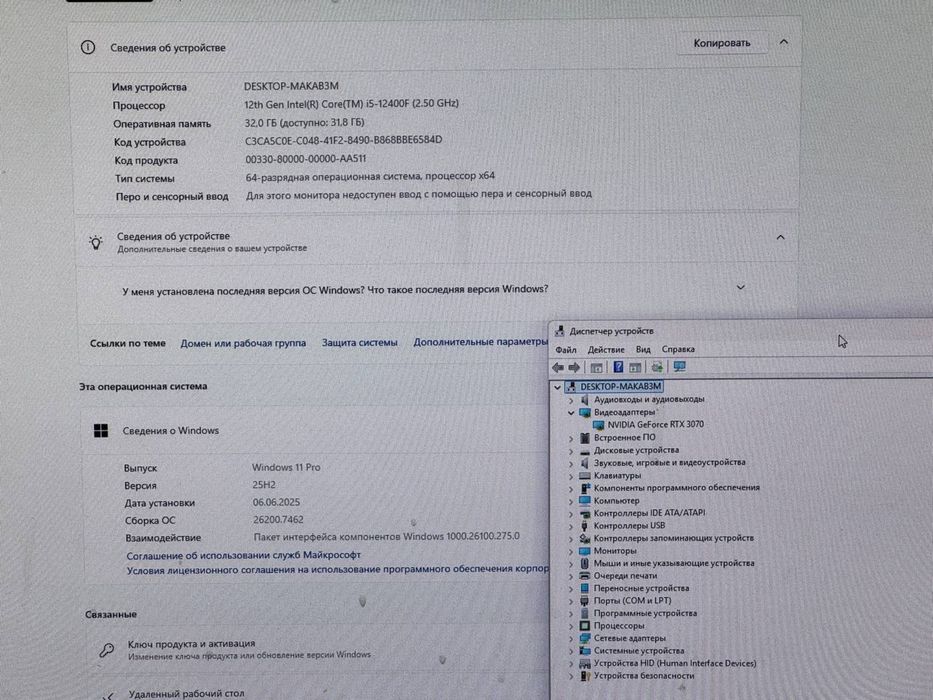The image size is (933, 700).
Task: Click the key icon for product activation
Action: 107,650
